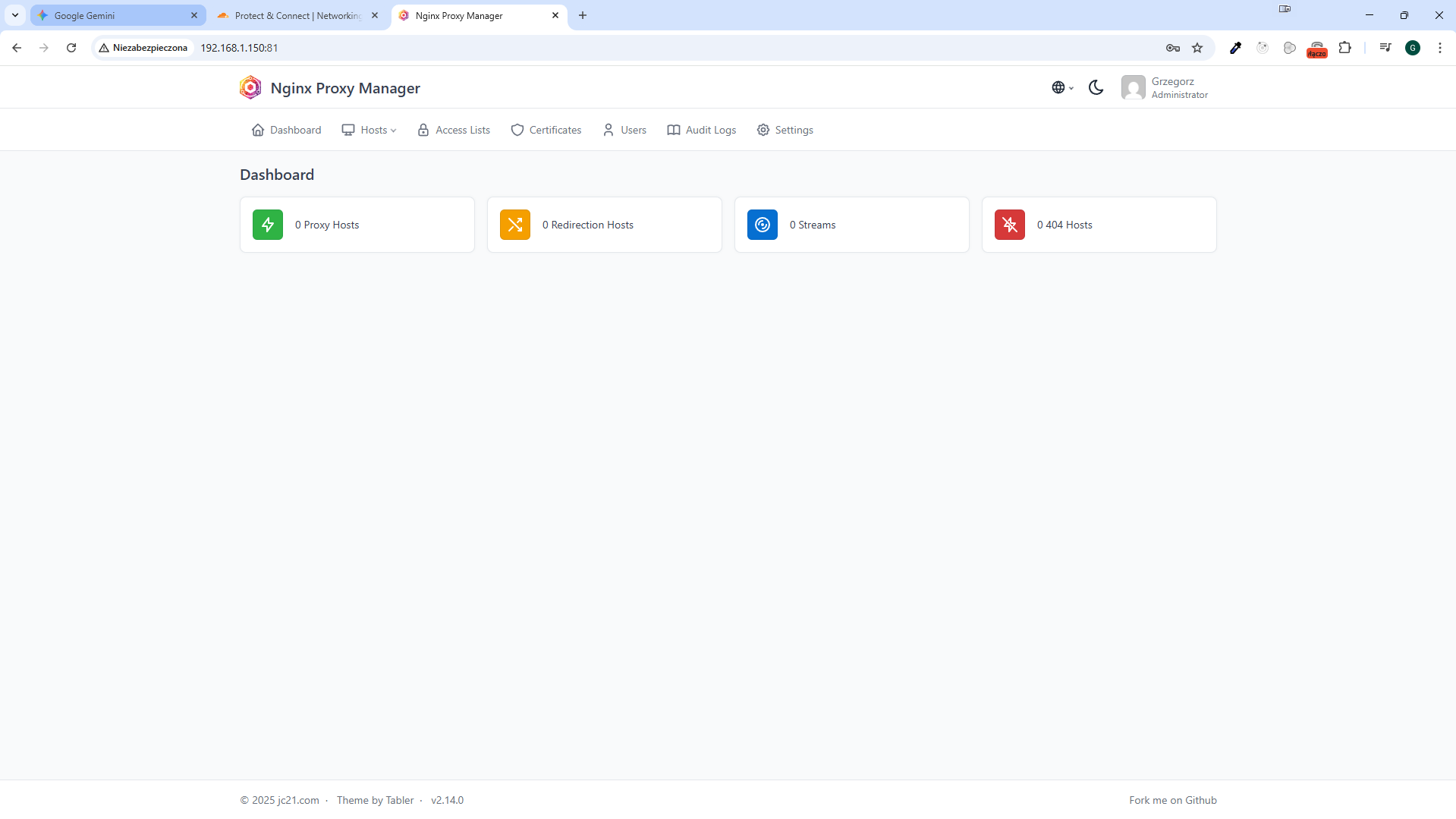Open the 0 Redirection Hosts card
The width and height of the screenshot is (1456, 819).
(x=605, y=225)
